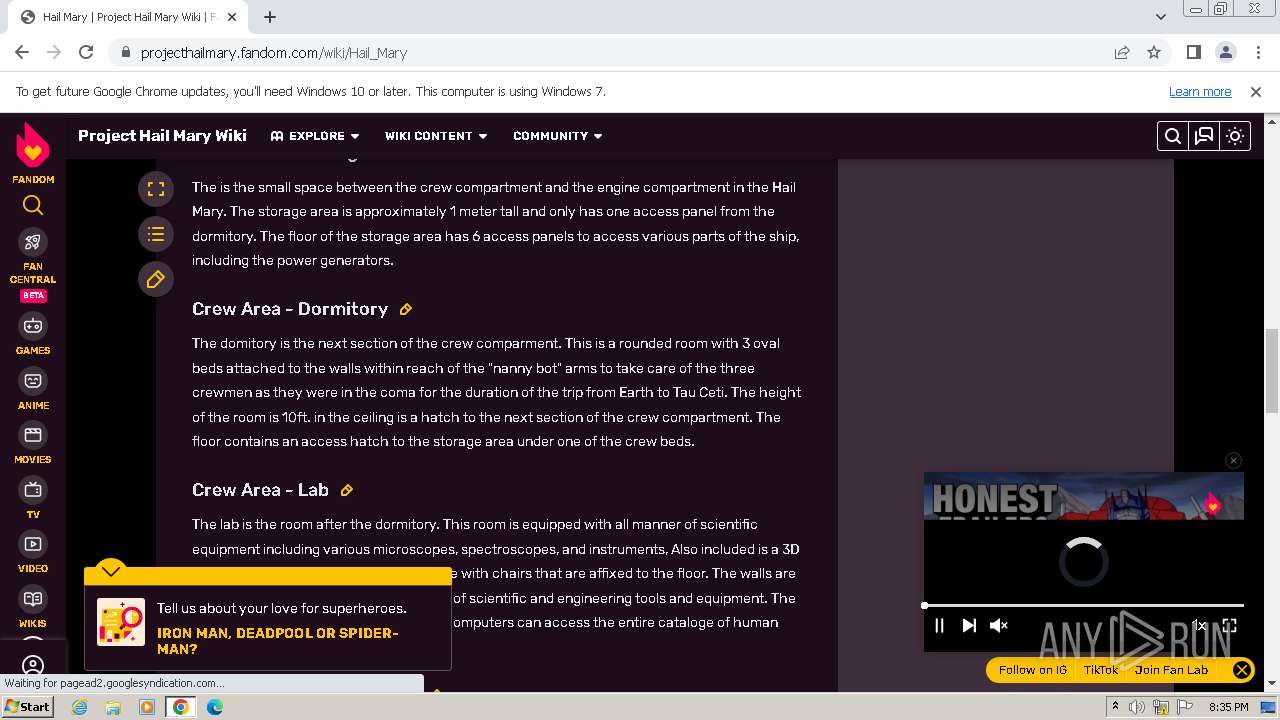Screen dimensions: 1280x720
Task: Go to TV in the Fandom sidebar
Action: tap(33, 499)
